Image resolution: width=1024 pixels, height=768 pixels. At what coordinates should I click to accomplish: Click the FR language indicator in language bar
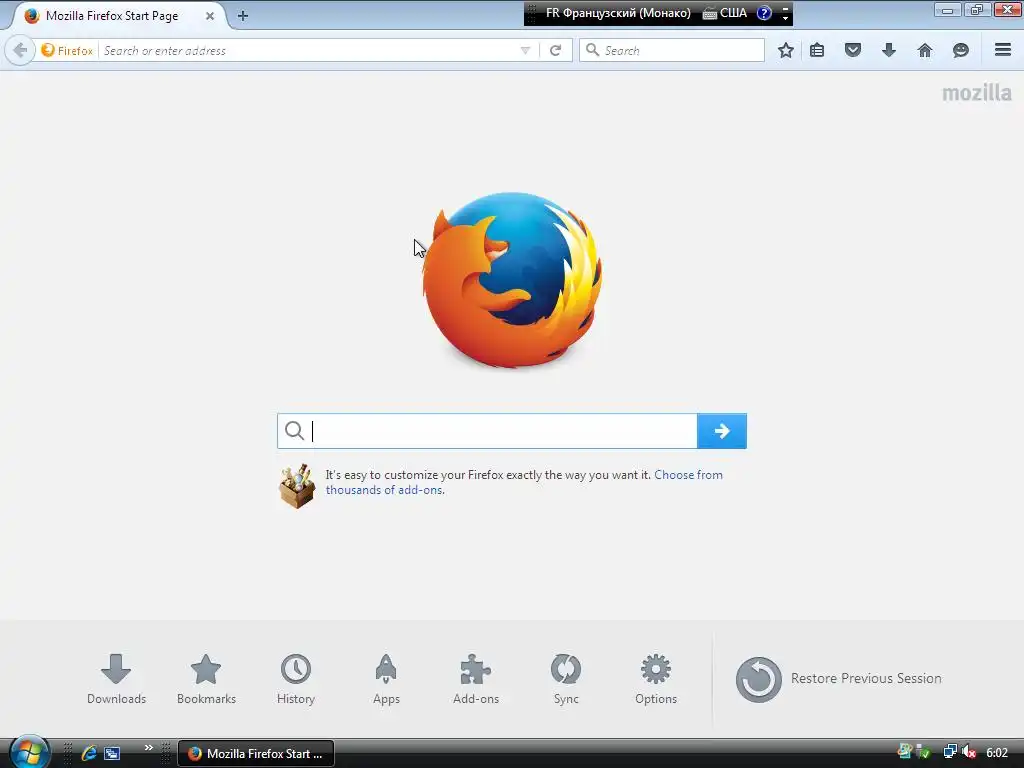pyautogui.click(x=618, y=13)
